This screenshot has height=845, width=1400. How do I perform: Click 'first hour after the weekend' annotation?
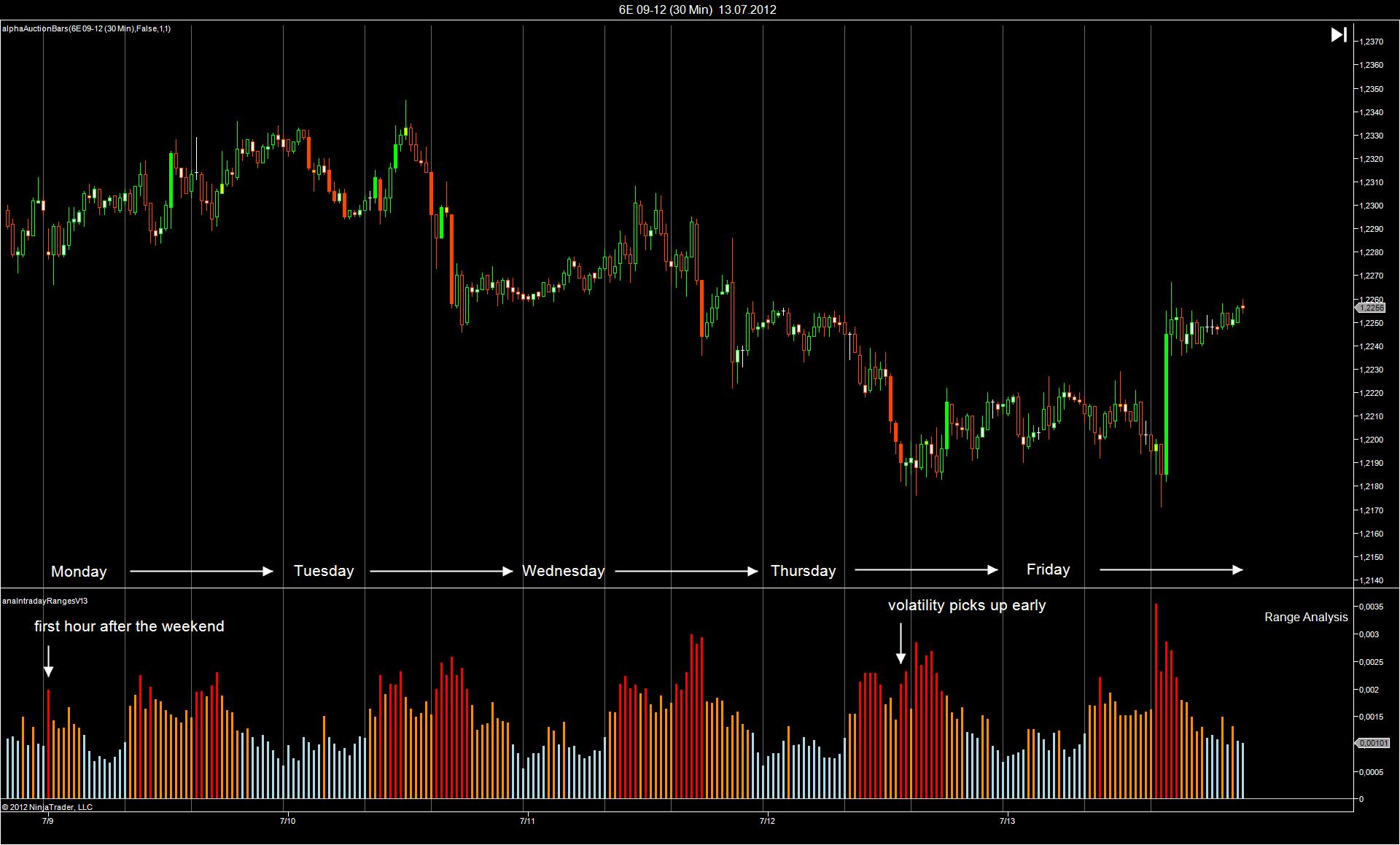pos(129,626)
